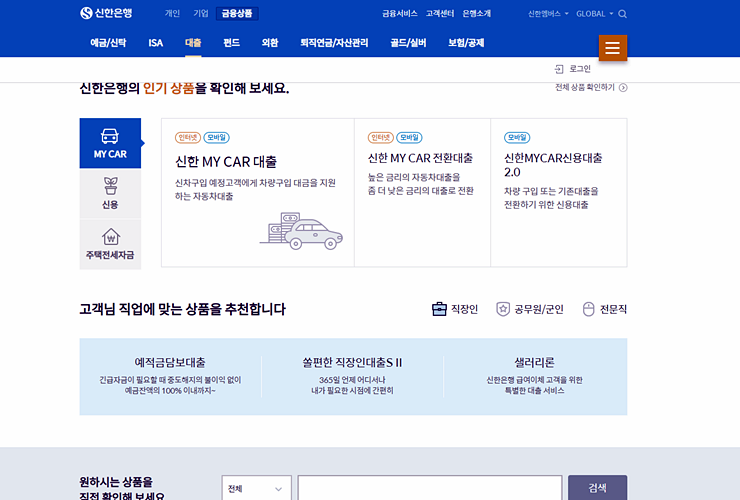The image size is (740, 500).
Task: Click the product search text field
Action: point(430,488)
